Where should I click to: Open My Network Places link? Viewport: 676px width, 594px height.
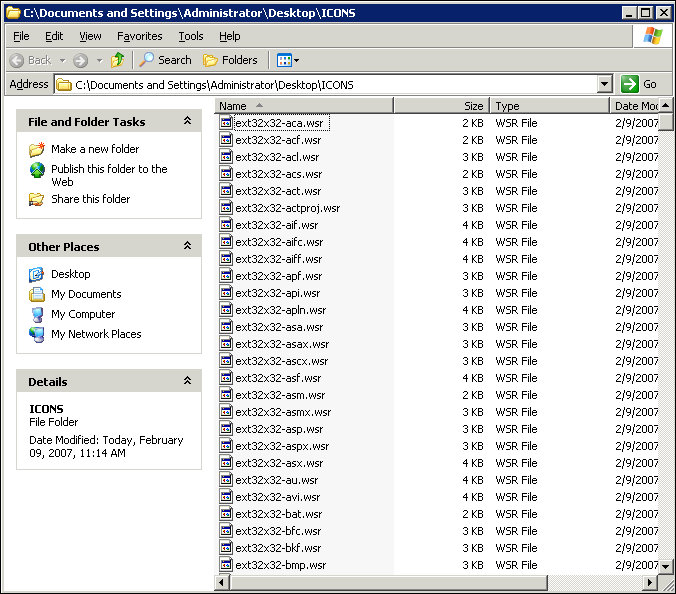point(96,334)
